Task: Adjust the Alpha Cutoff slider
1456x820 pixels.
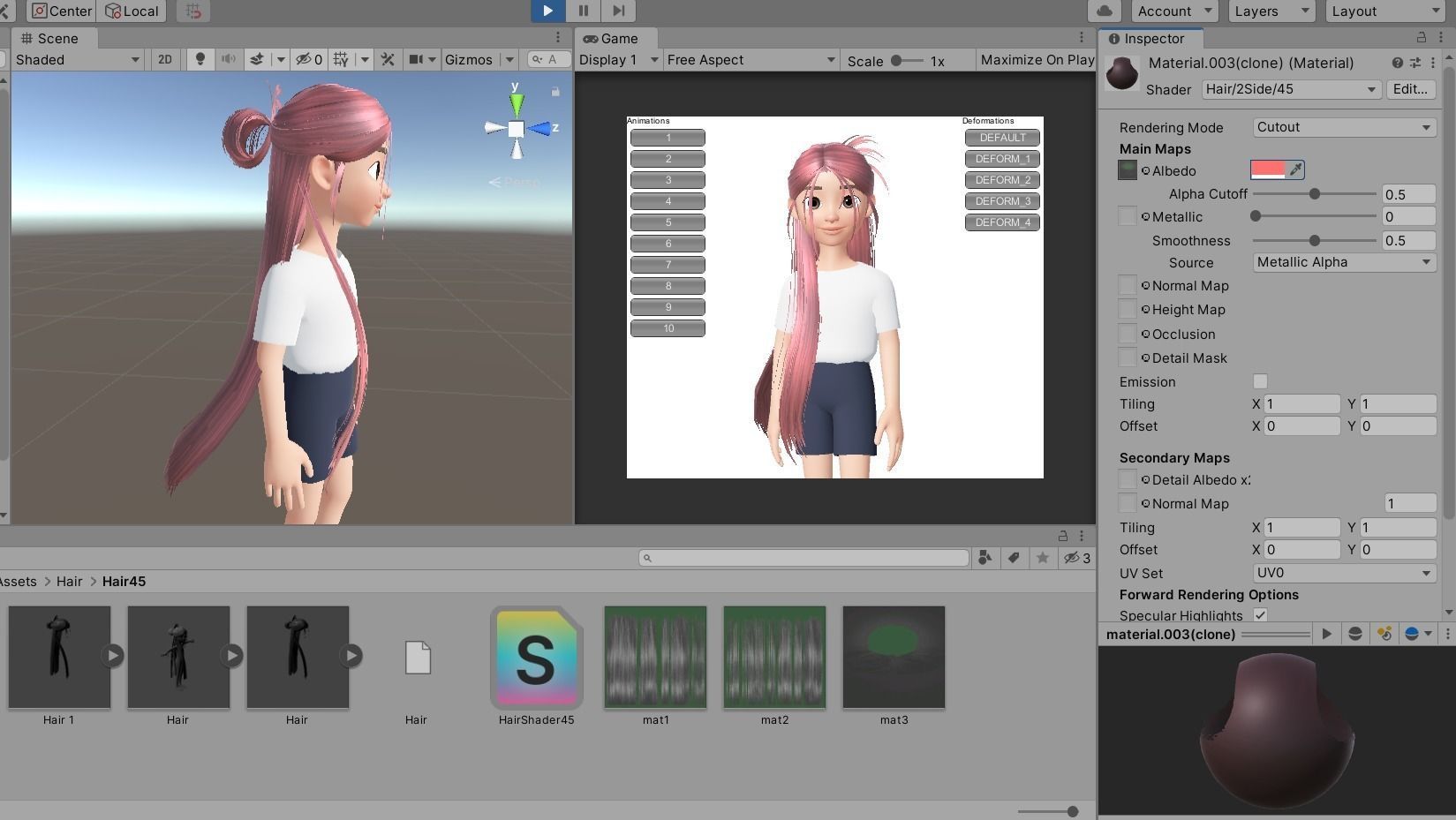Action: (1314, 194)
